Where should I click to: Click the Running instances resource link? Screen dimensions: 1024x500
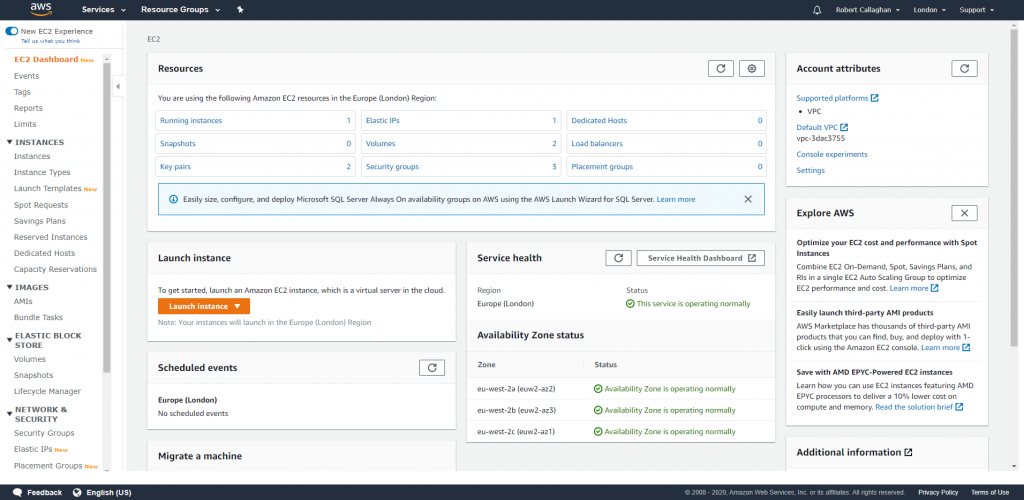click(191, 121)
